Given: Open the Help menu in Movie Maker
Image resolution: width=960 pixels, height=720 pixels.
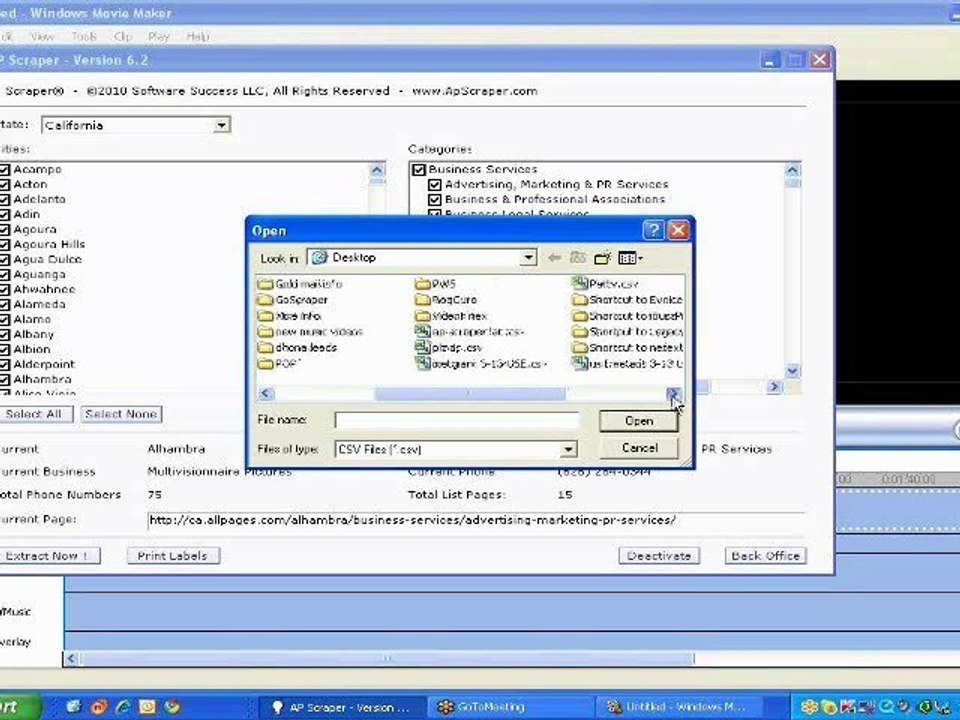Looking at the screenshot, I should pyautogui.click(x=198, y=37).
